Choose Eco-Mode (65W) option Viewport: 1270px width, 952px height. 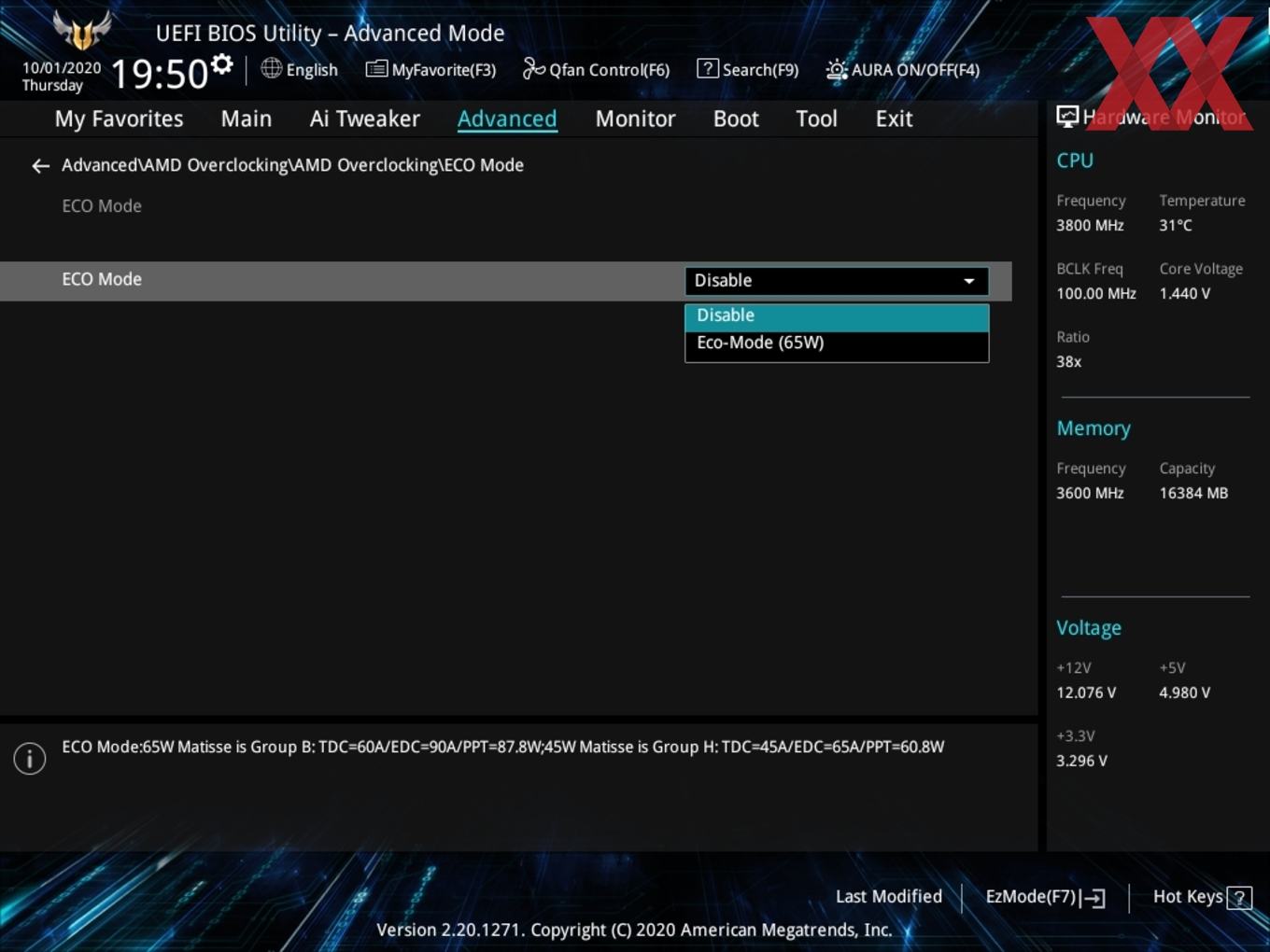pyautogui.click(x=837, y=343)
